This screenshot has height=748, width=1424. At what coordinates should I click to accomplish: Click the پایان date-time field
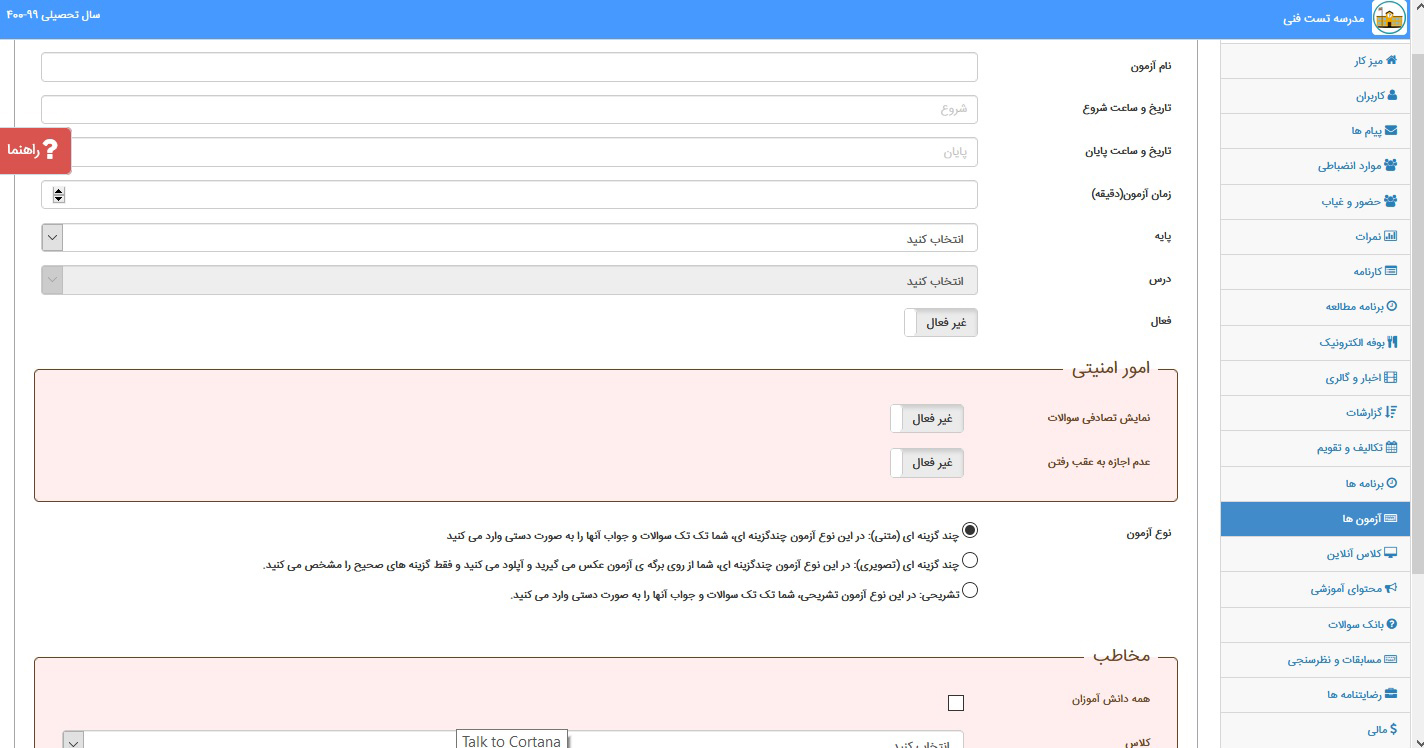coord(509,152)
